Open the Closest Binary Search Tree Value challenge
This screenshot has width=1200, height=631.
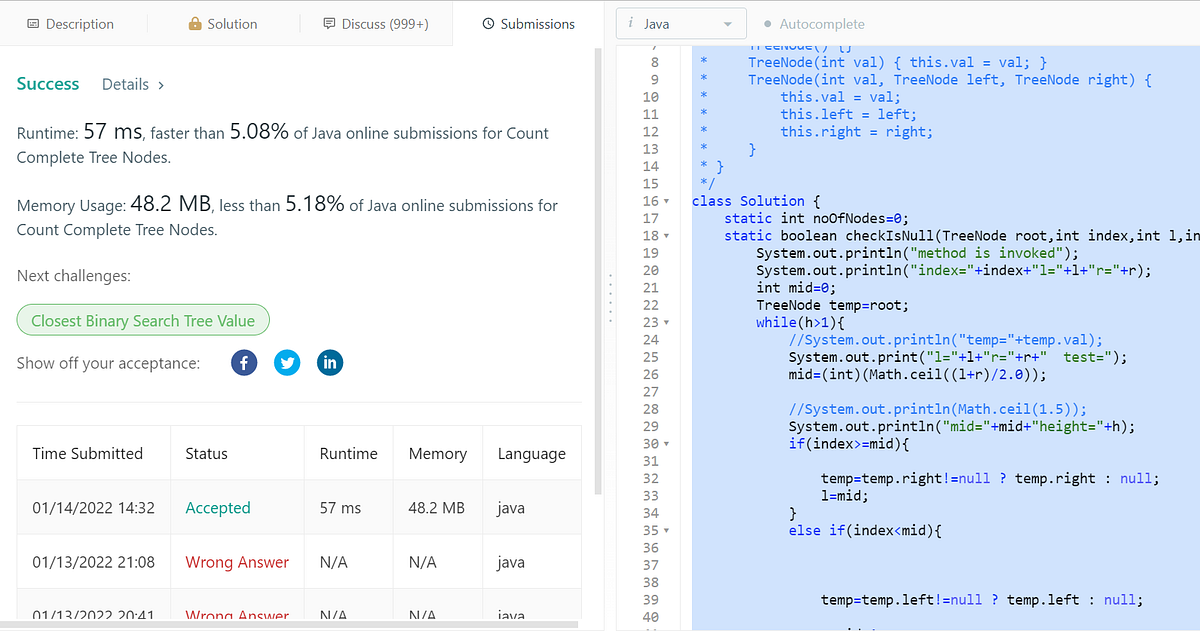pos(142,320)
